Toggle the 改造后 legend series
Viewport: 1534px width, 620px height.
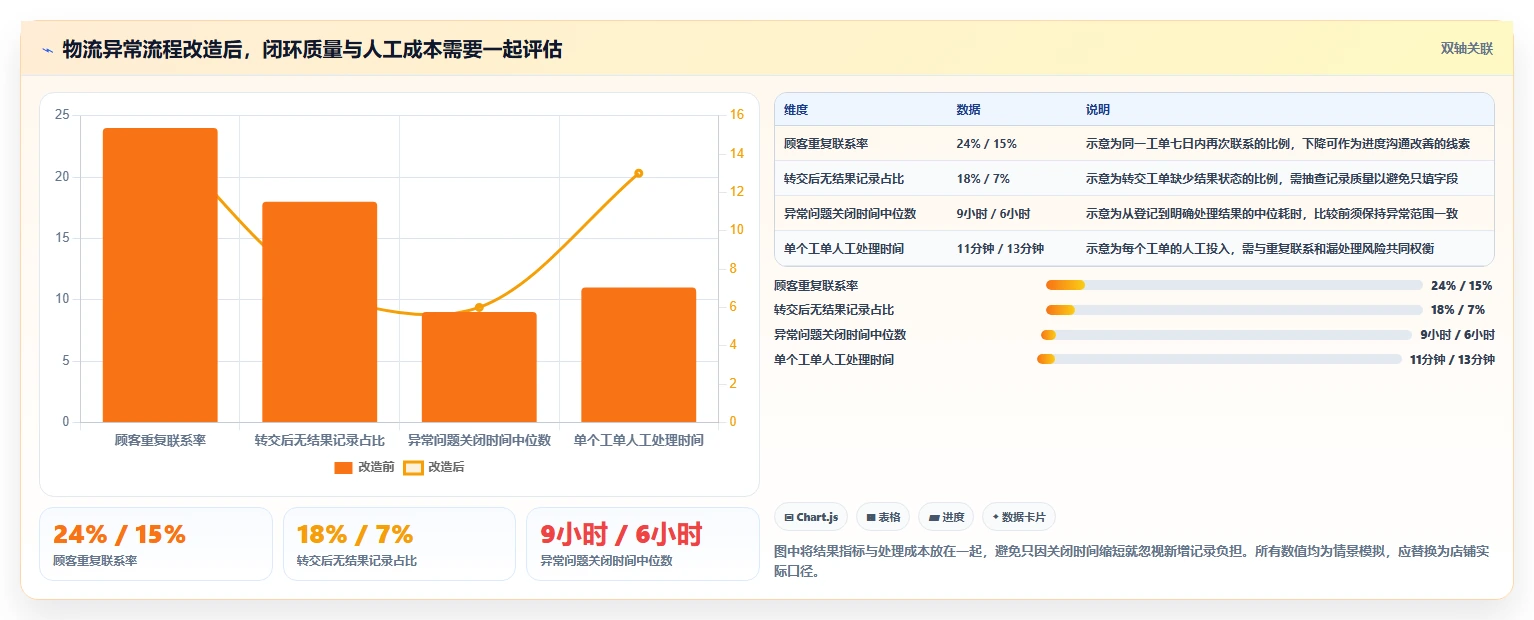(434, 467)
